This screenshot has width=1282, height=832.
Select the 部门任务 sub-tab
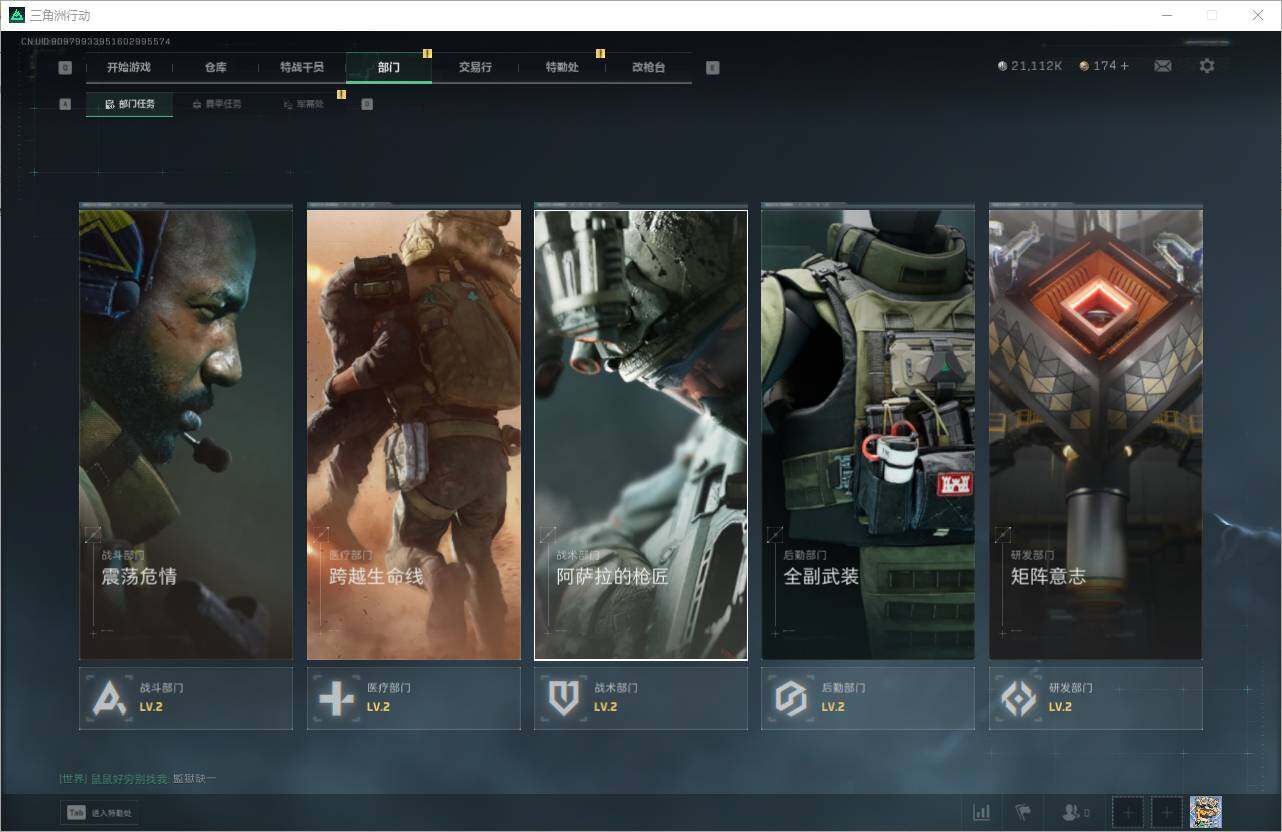point(130,104)
